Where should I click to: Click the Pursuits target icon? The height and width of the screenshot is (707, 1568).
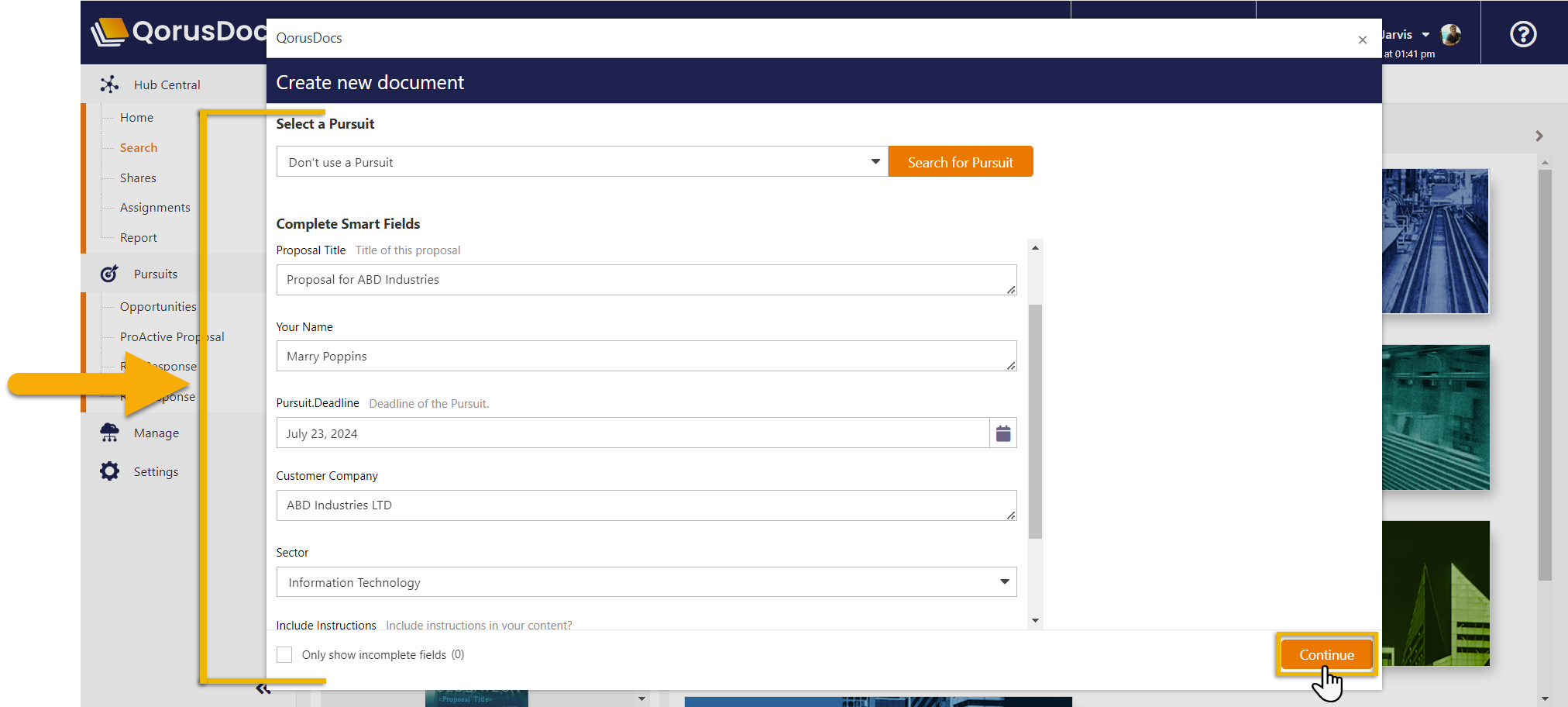click(109, 274)
